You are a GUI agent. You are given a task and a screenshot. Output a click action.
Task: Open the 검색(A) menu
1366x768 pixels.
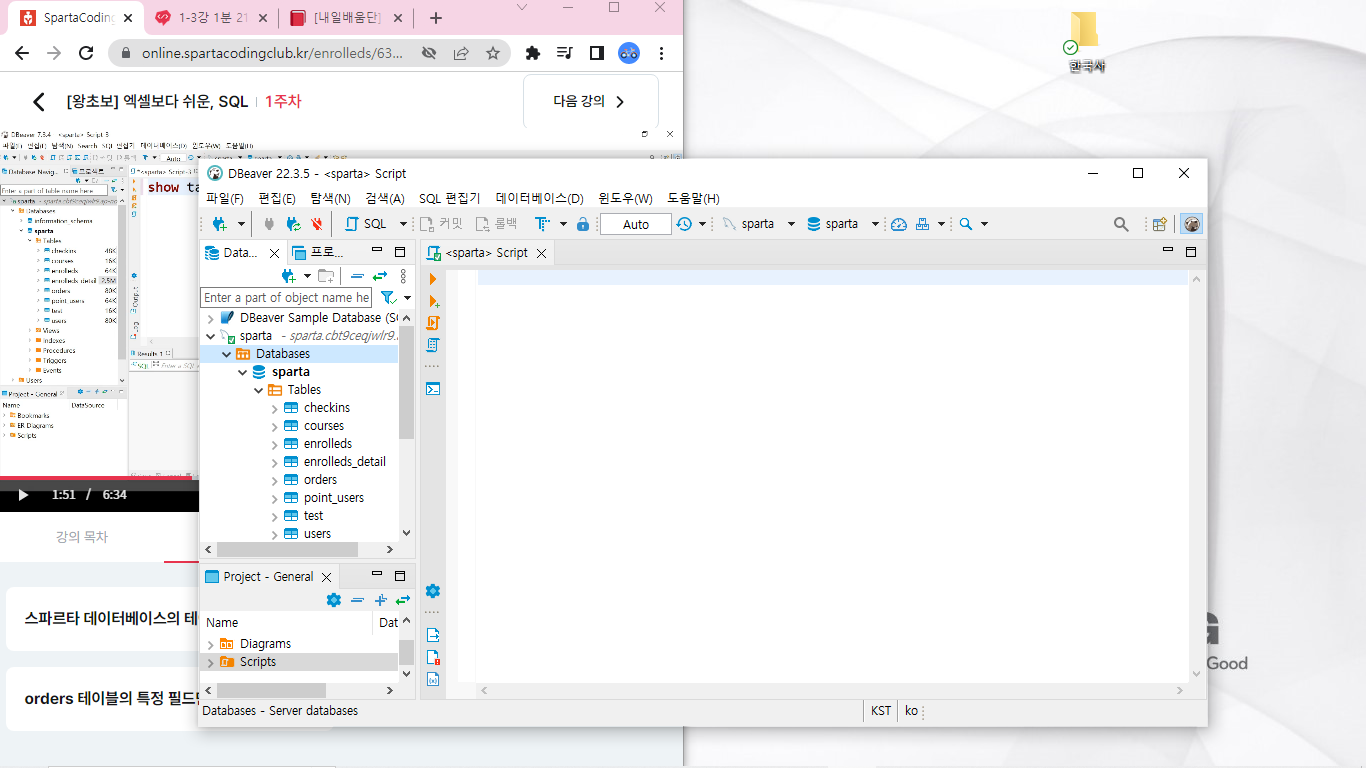(385, 198)
